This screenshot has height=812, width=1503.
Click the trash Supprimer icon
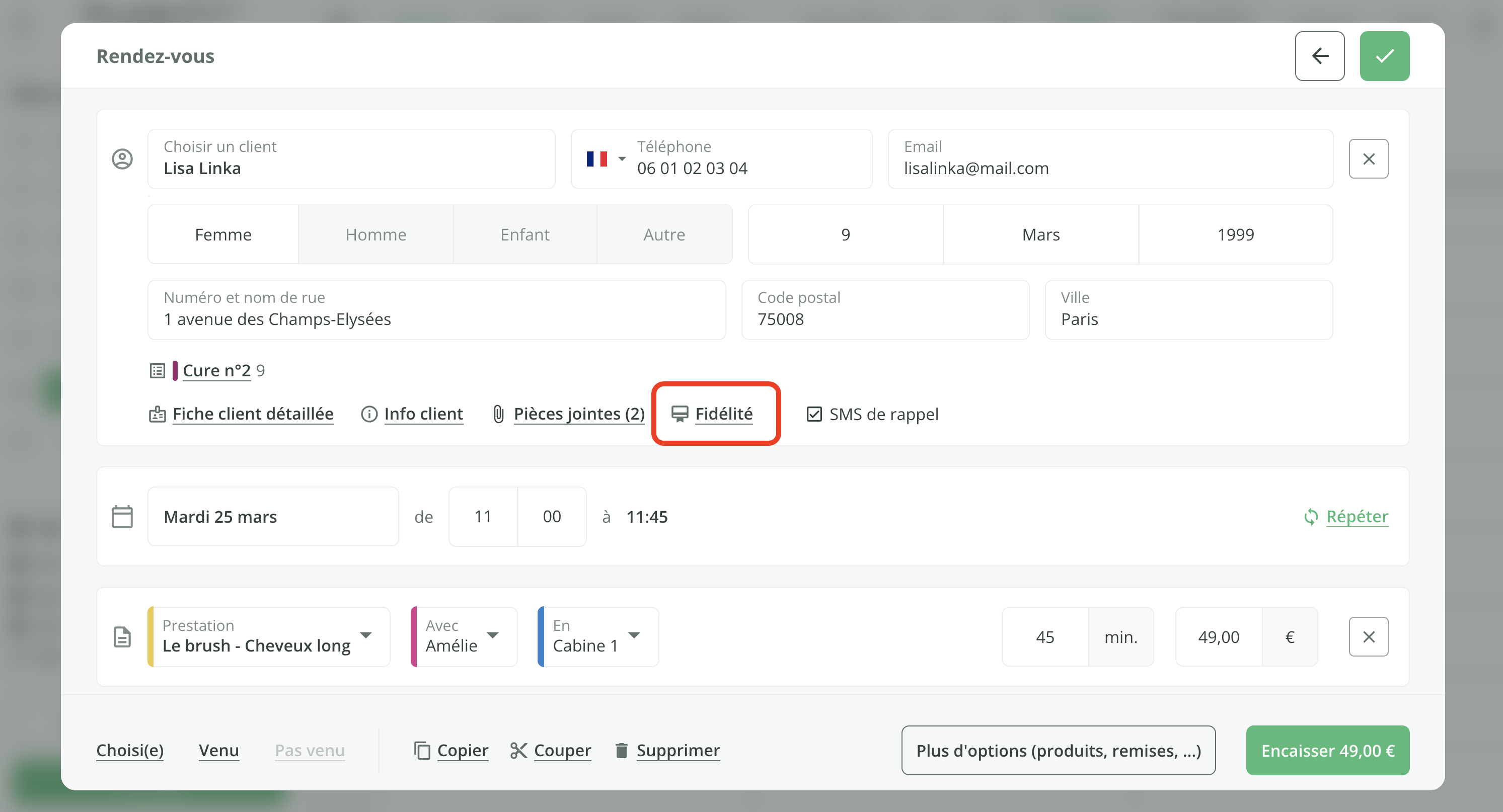coord(622,750)
